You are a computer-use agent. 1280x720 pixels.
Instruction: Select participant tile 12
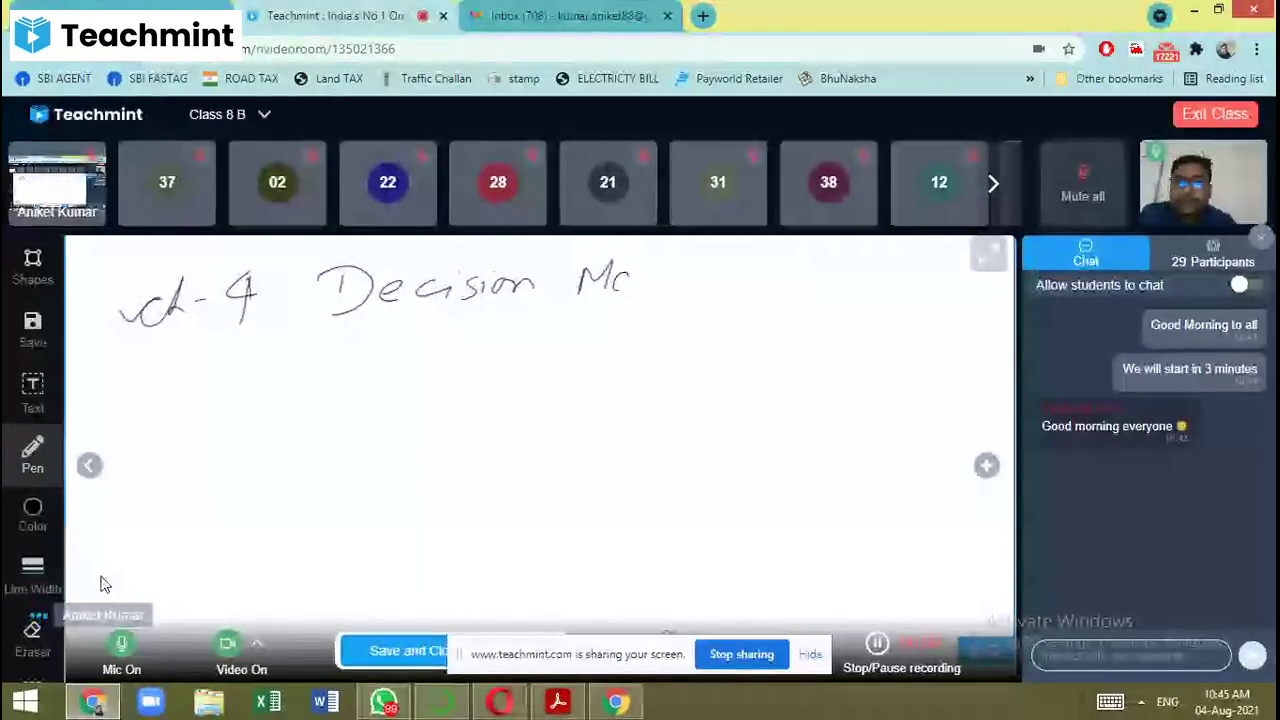click(x=939, y=183)
